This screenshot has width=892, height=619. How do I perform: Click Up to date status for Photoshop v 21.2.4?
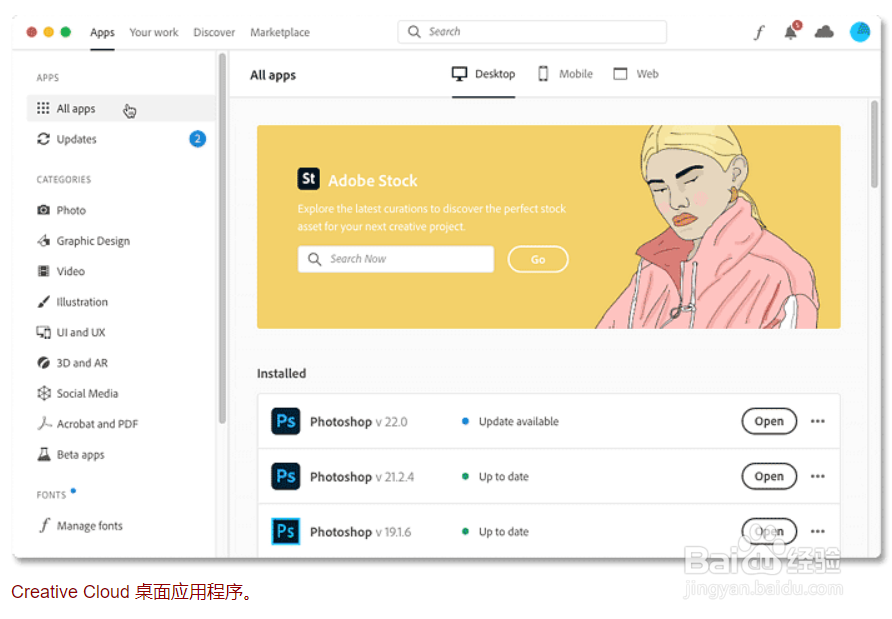pyautogui.click(x=503, y=476)
